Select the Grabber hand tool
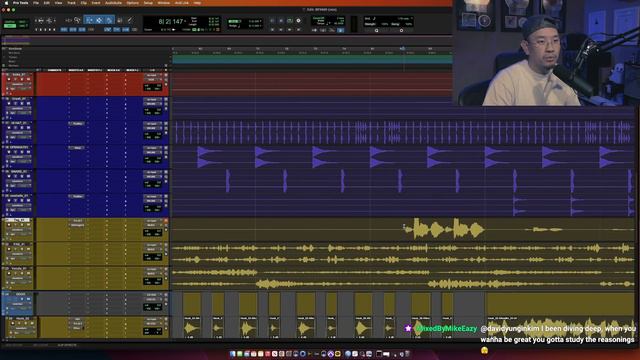Image resolution: width=640 pixels, height=360 pixels. pyautogui.click(x=109, y=20)
